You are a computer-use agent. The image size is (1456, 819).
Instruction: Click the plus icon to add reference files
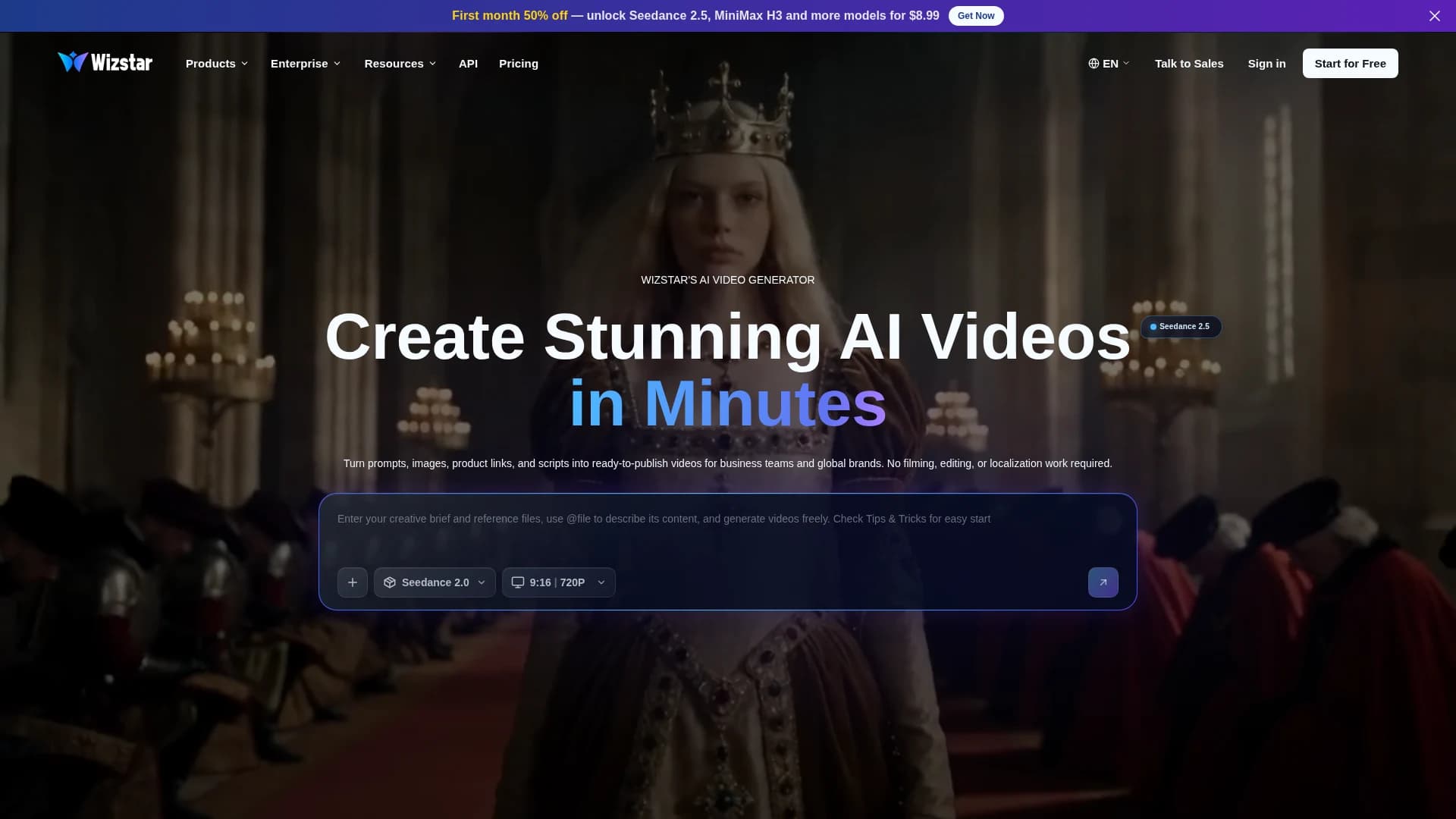click(x=353, y=582)
